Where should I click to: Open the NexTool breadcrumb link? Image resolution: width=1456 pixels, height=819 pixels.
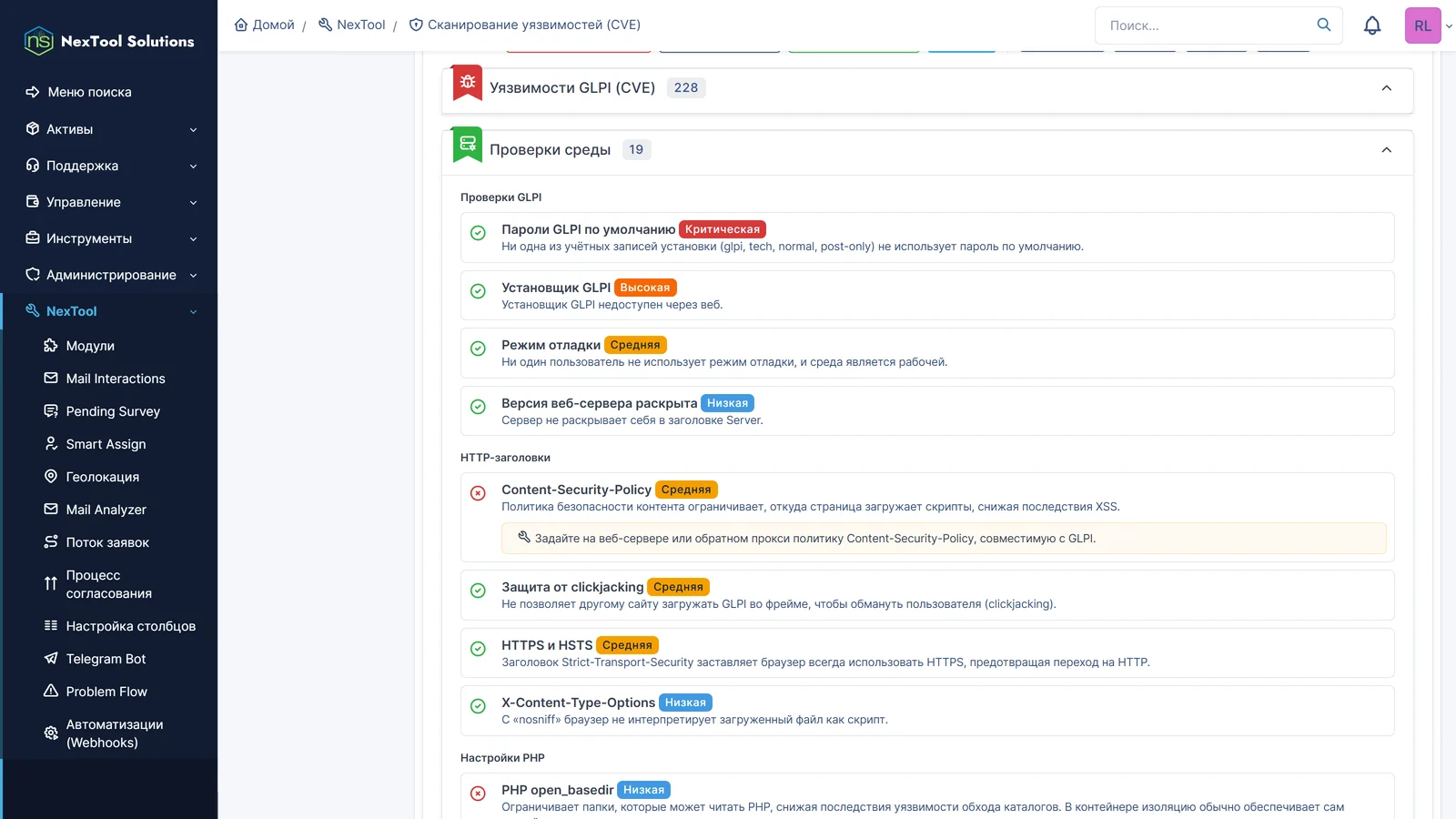pos(351,25)
